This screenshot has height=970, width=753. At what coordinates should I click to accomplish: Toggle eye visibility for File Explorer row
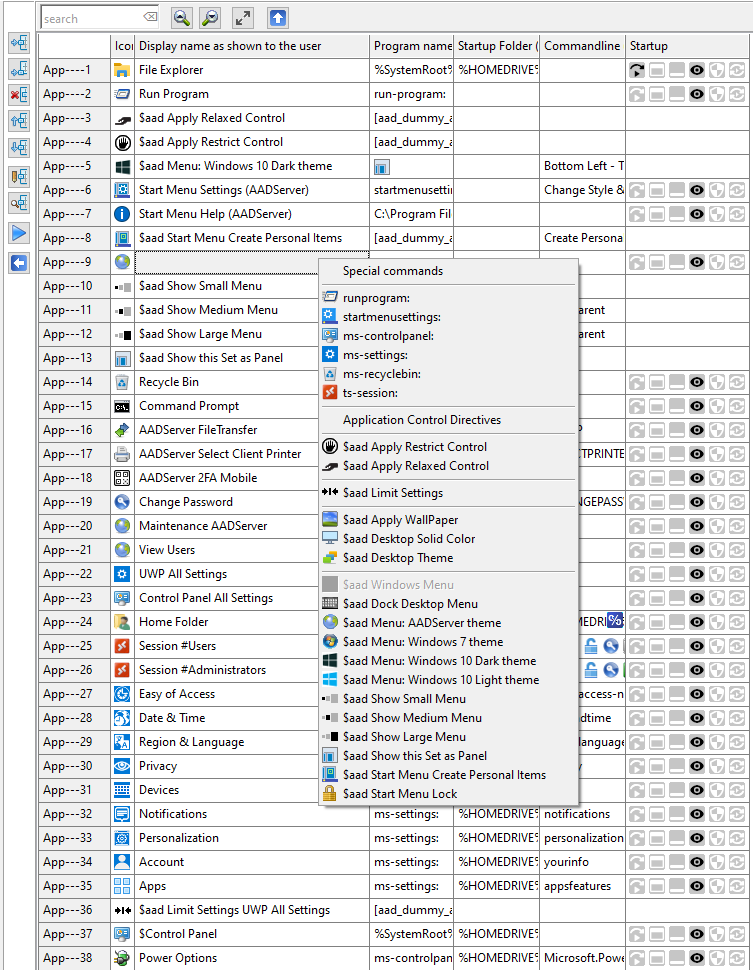tap(698, 70)
